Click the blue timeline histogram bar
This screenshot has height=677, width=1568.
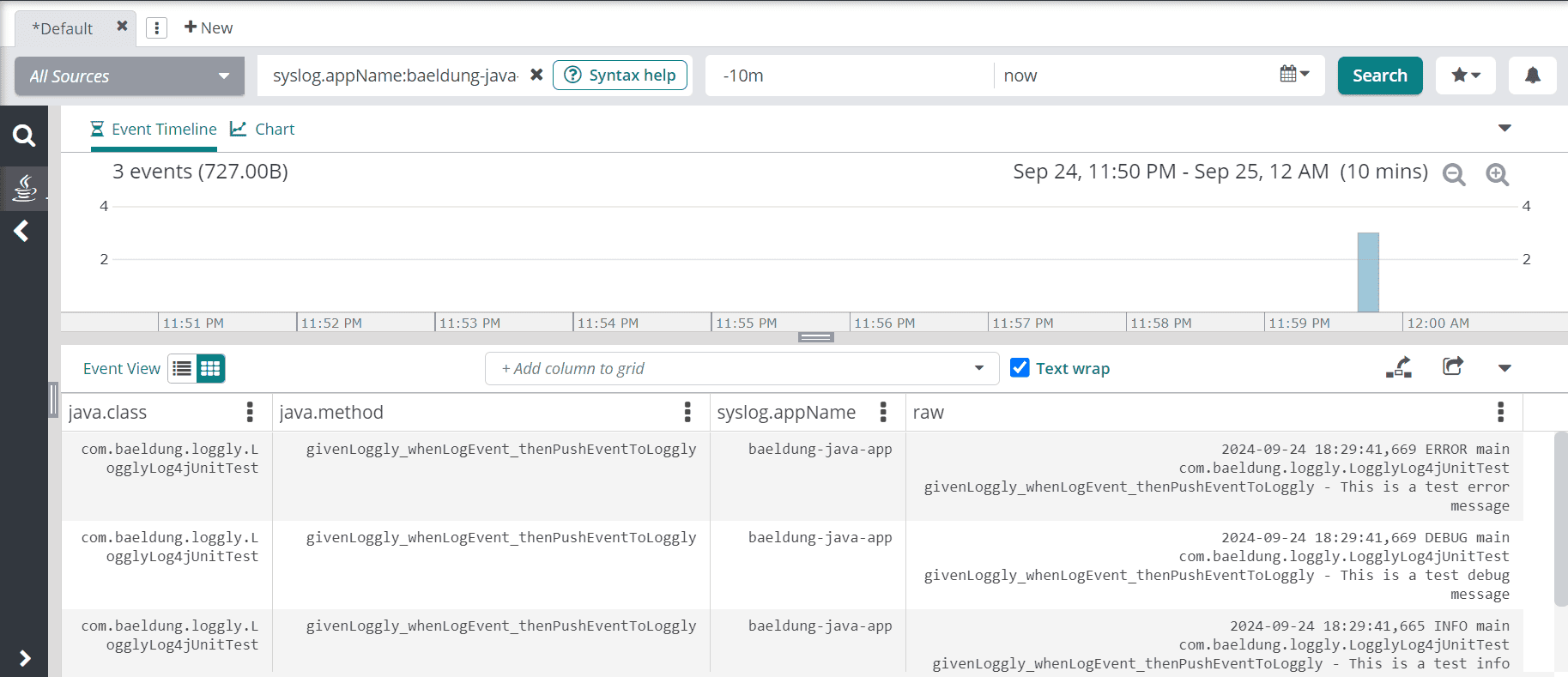(1368, 272)
